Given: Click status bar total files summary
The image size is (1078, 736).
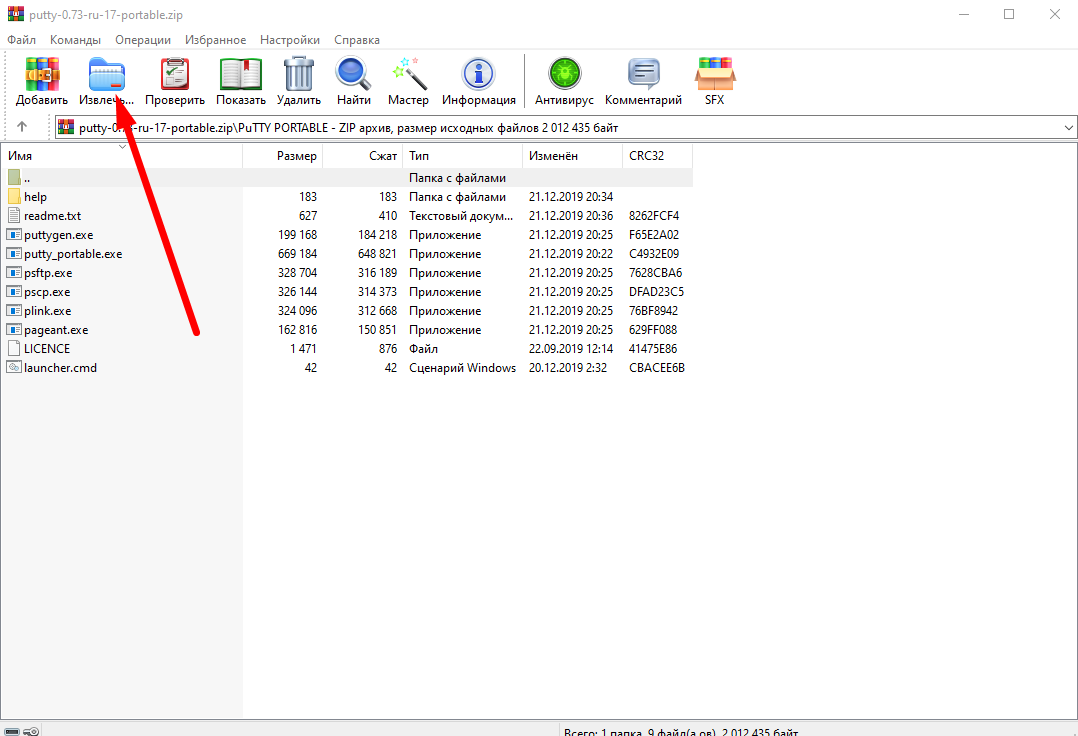Looking at the screenshot, I should pos(681,731).
